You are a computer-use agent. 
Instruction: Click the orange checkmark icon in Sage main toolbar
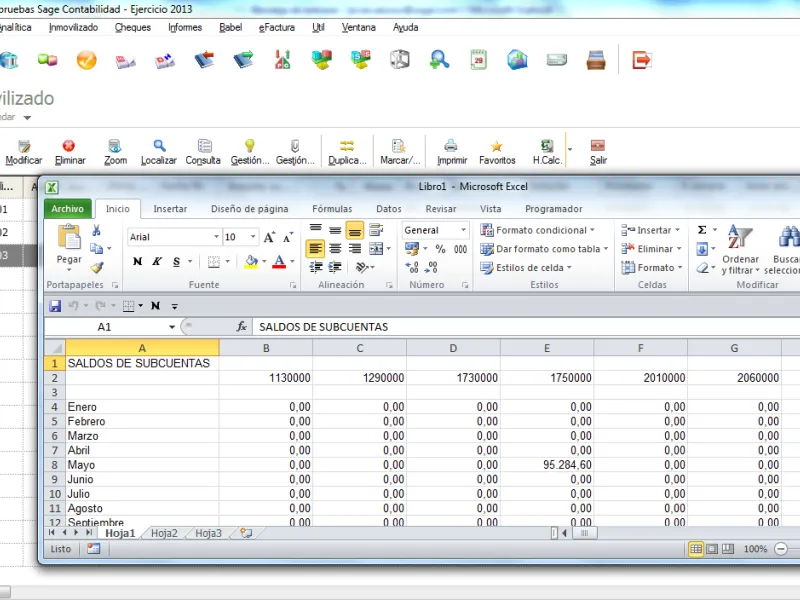tap(86, 60)
